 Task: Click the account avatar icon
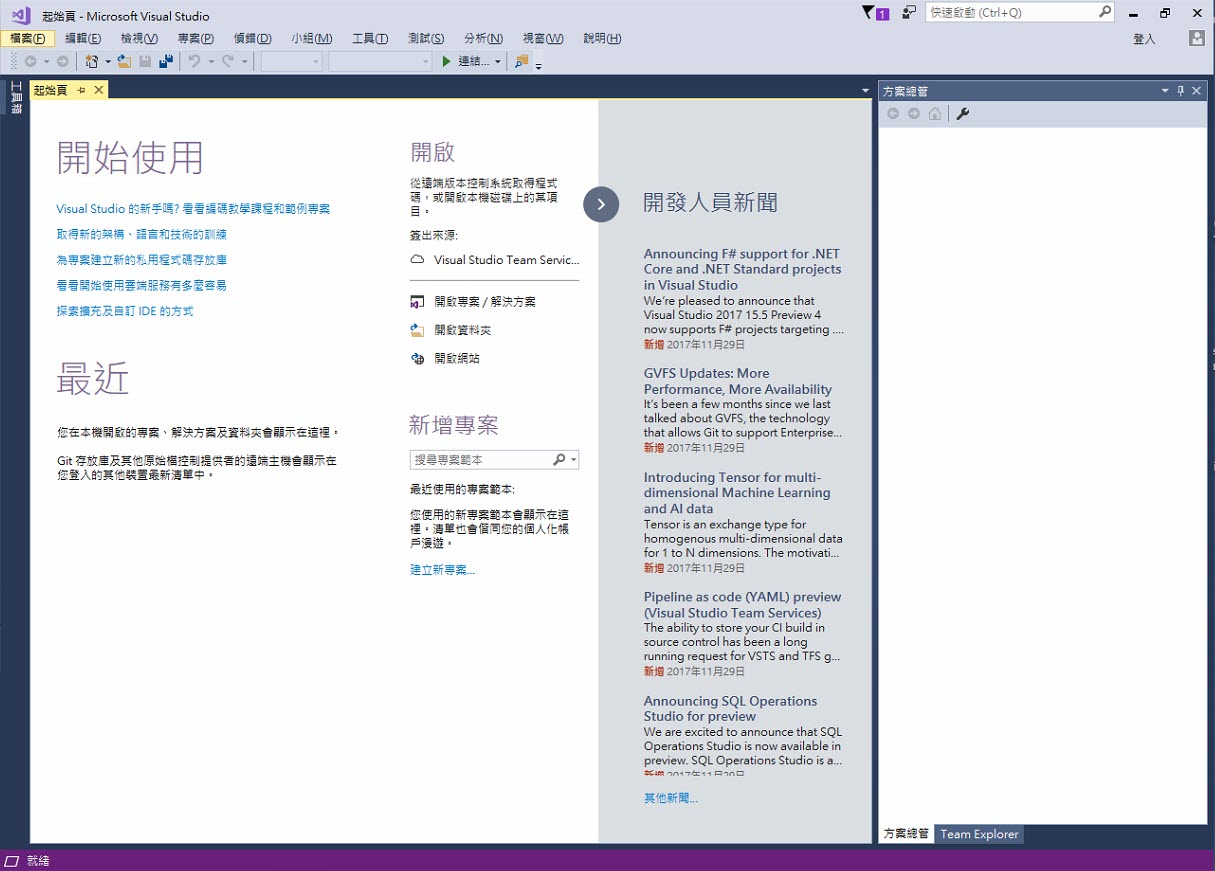1197,38
